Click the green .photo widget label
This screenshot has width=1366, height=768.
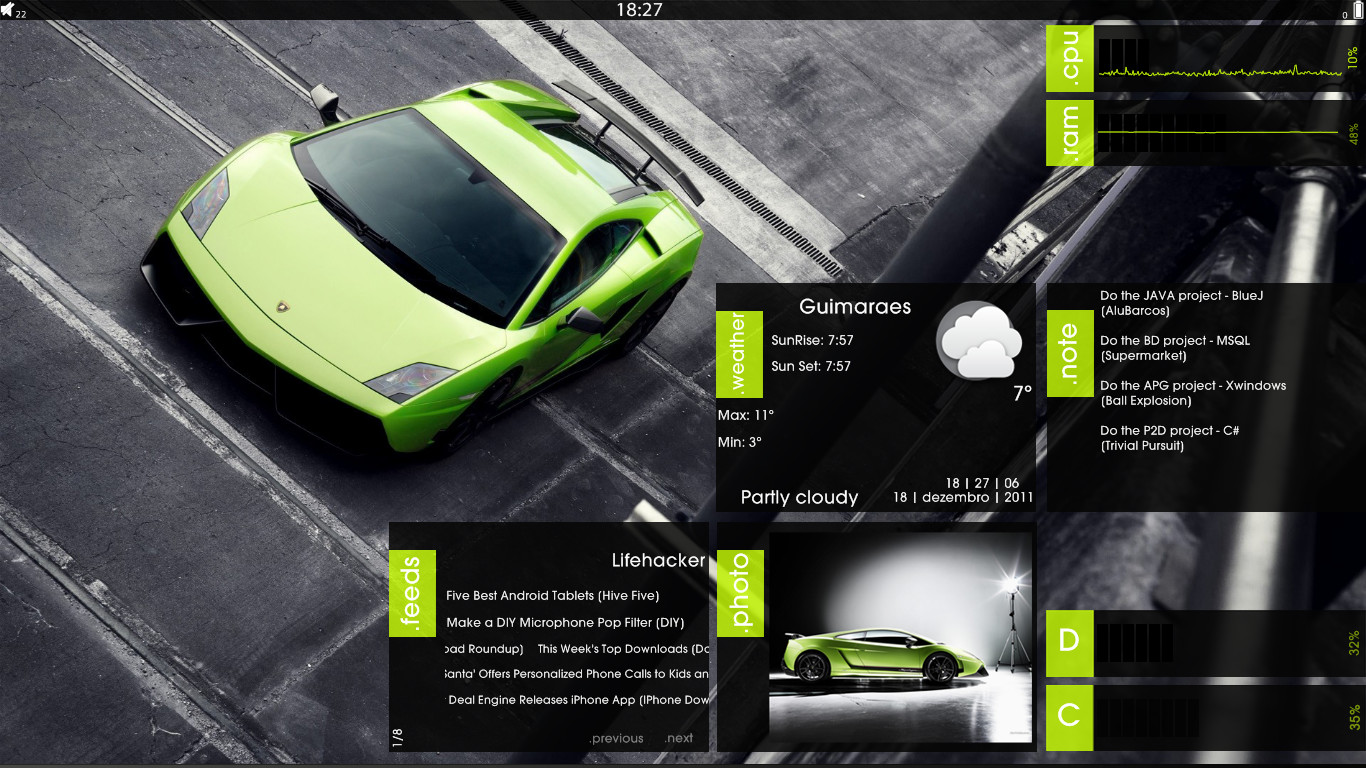(740, 593)
